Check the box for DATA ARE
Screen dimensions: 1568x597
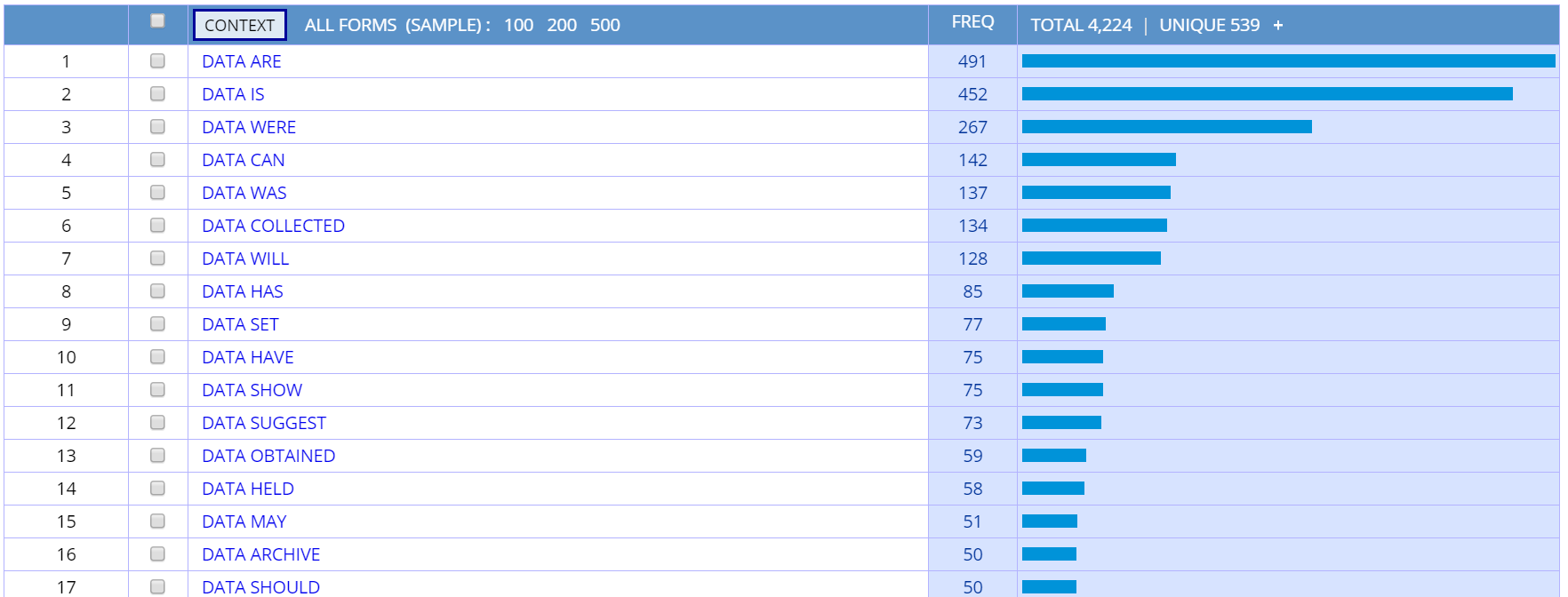pos(157,61)
